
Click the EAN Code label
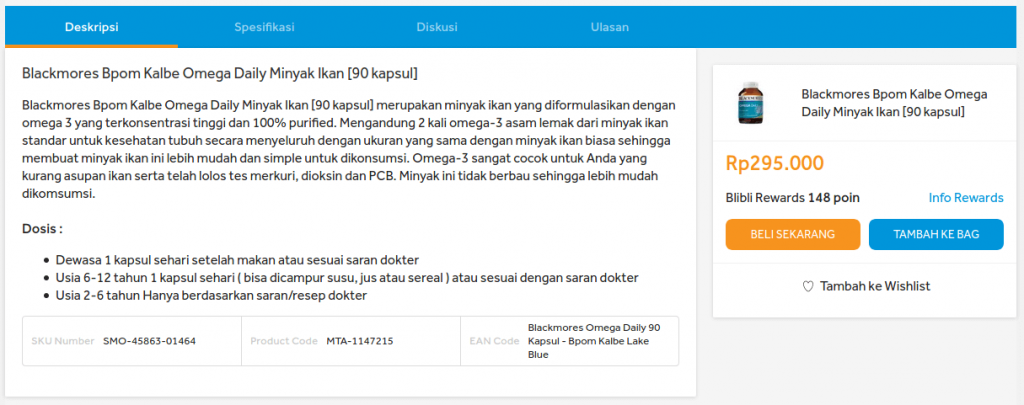(x=494, y=341)
